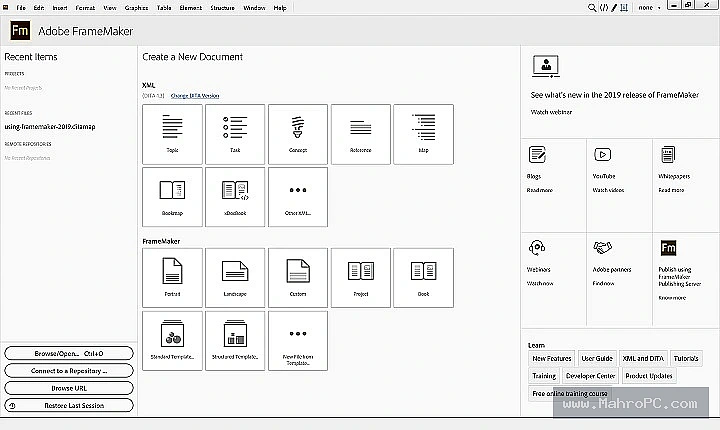This screenshot has width=720, height=430.
Task: Open the YouTube videos icon
Action: tap(602, 154)
